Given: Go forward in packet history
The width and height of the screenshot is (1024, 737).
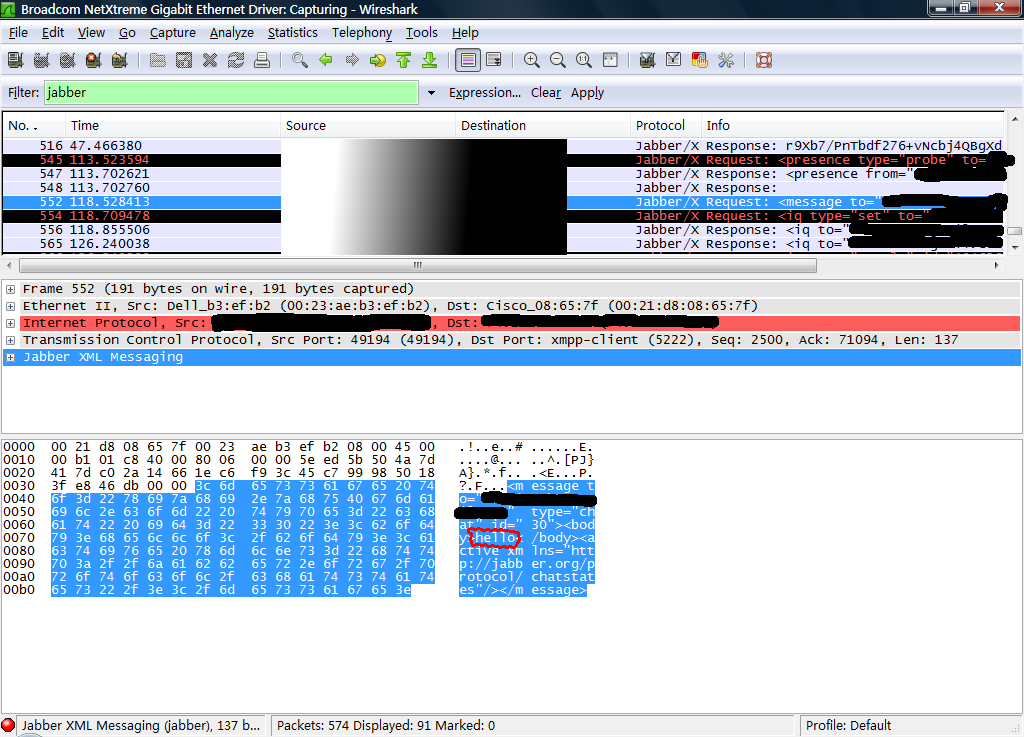Looking at the screenshot, I should pos(352,61).
